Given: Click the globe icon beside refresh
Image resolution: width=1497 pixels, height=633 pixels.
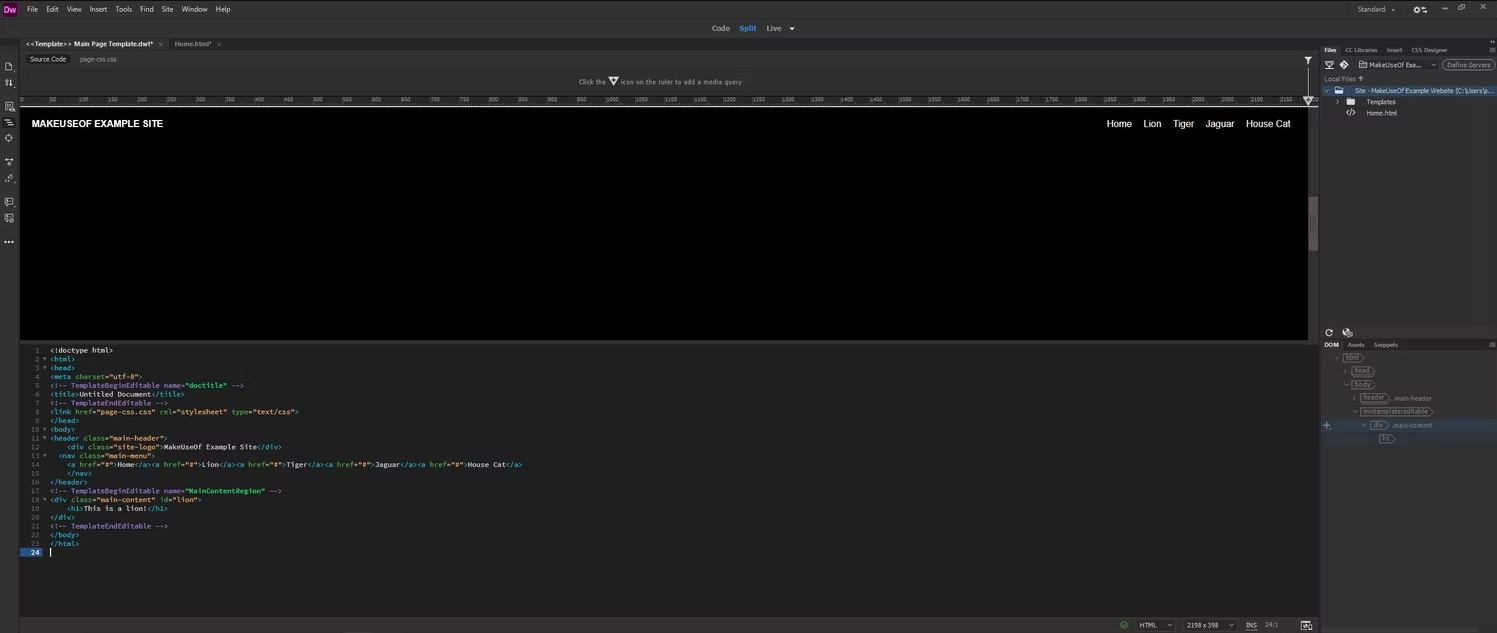Looking at the screenshot, I should (1347, 333).
